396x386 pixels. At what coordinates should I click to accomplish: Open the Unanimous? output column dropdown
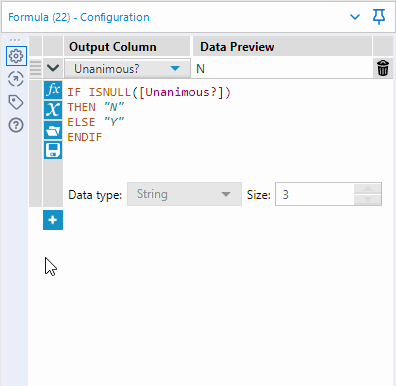[127, 69]
